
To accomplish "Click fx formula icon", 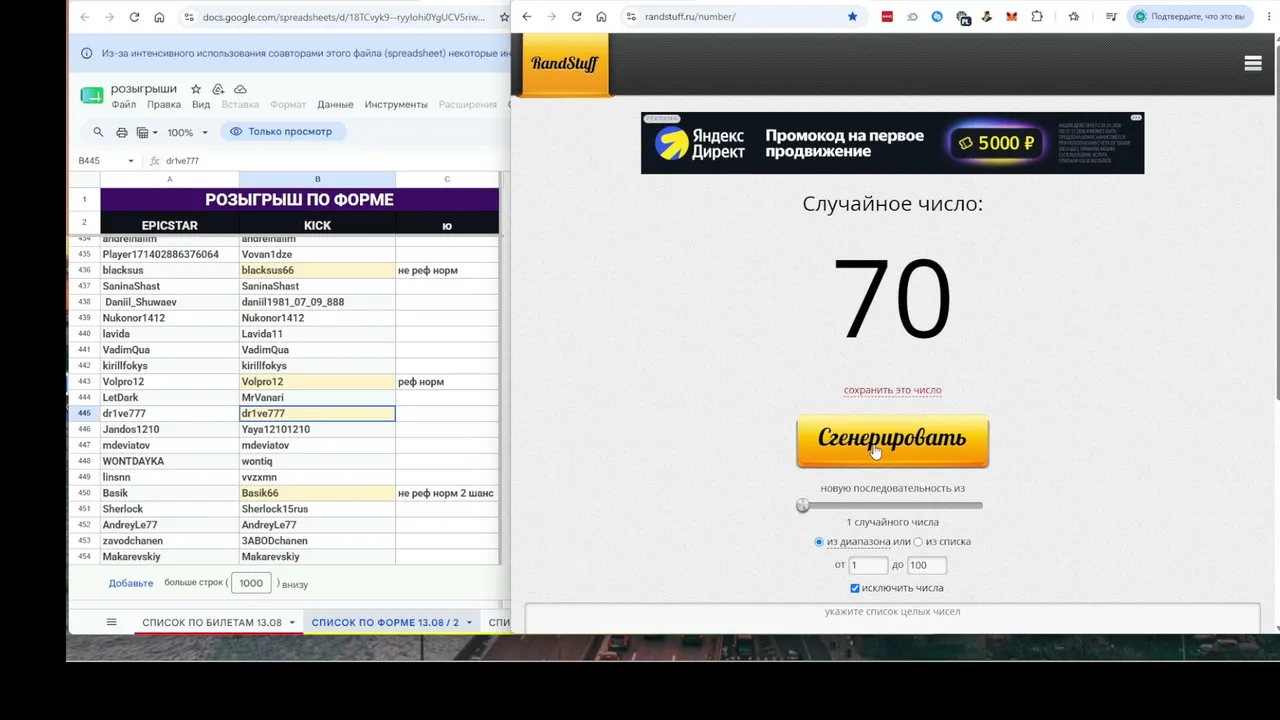I will [x=155, y=161].
